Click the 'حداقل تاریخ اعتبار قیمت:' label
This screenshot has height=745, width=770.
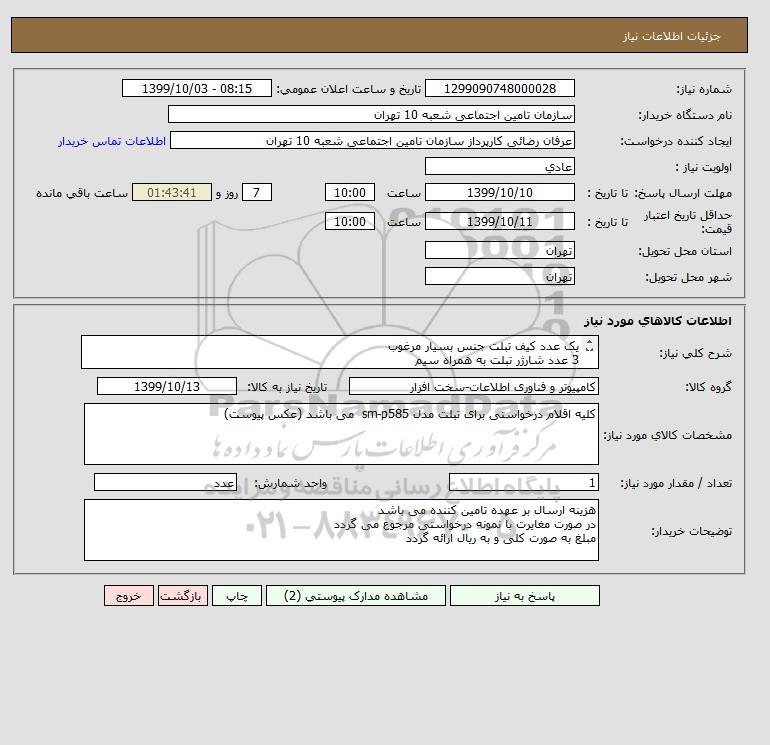[x=688, y=222]
